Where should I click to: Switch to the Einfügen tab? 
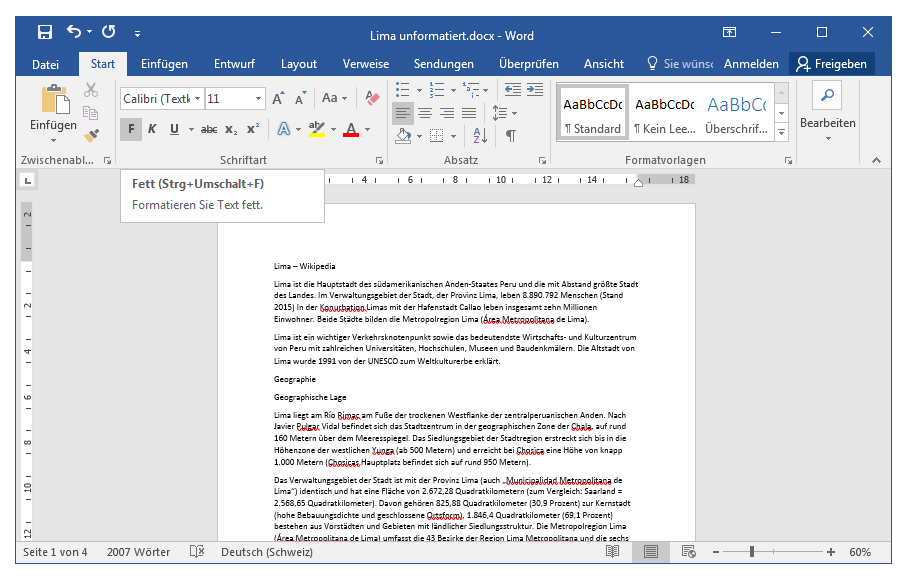(164, 64)
